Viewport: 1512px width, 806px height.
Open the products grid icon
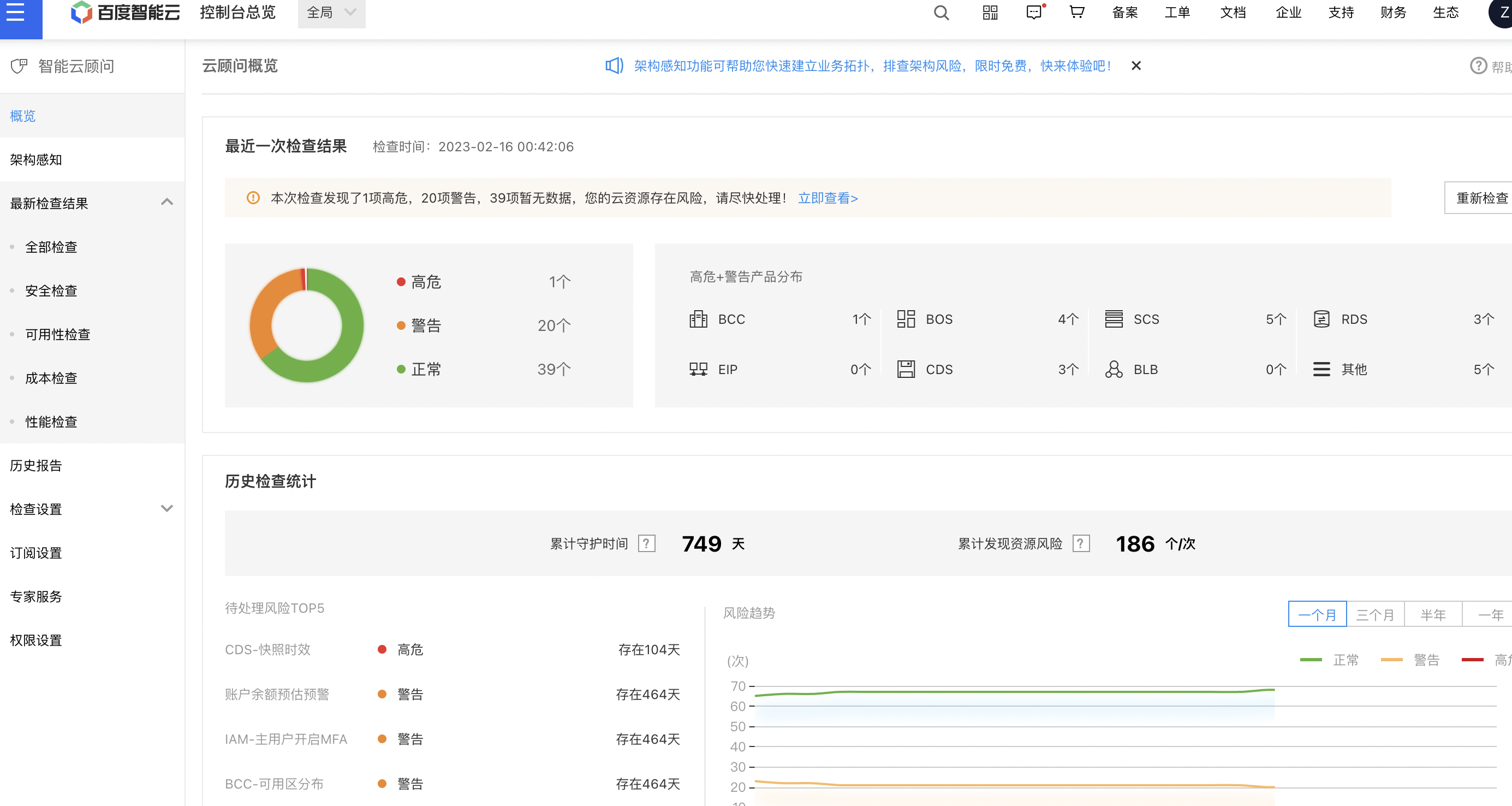coord(990,12)
